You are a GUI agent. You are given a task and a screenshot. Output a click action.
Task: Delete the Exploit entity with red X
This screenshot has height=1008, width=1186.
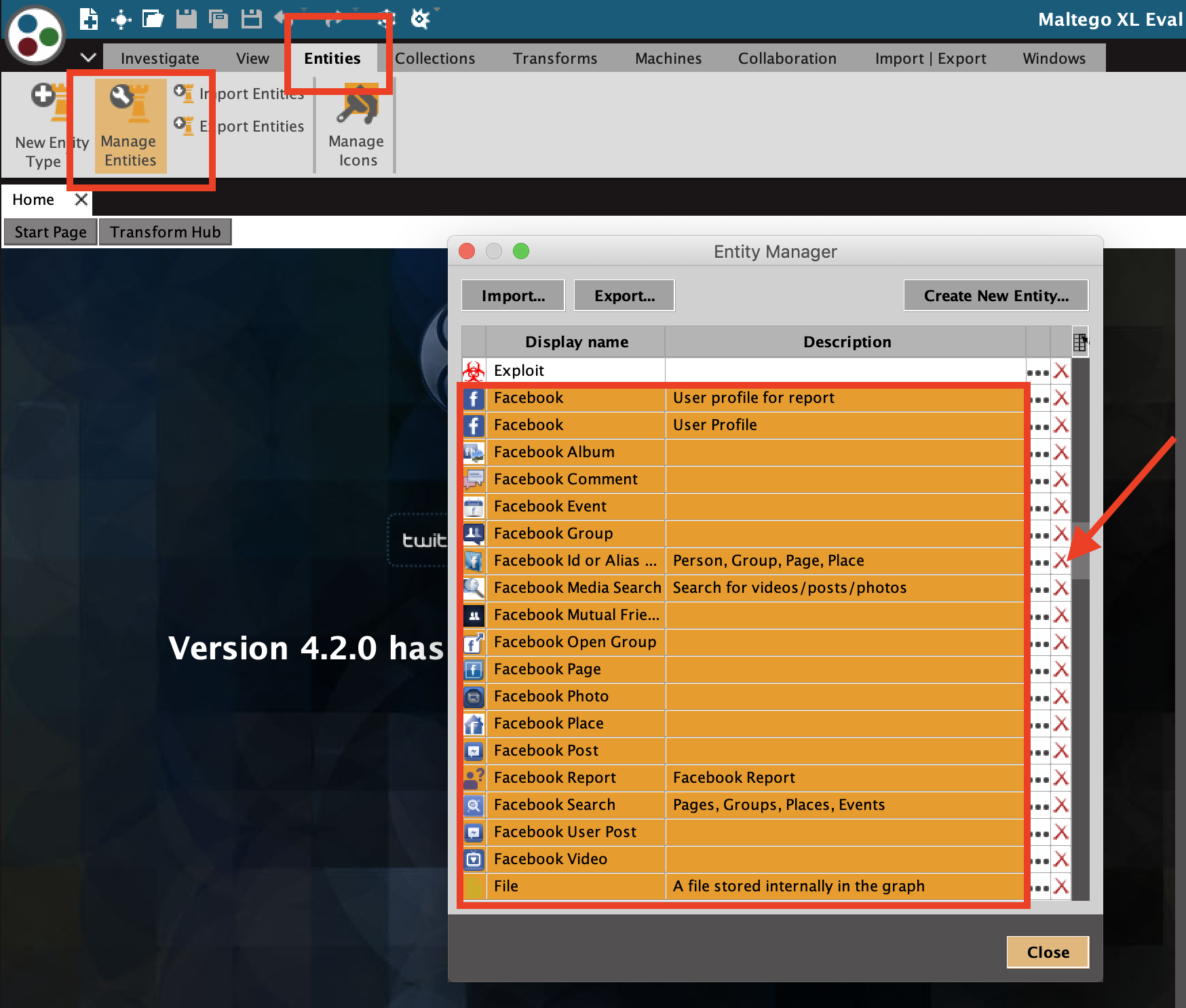point(1061,371)
